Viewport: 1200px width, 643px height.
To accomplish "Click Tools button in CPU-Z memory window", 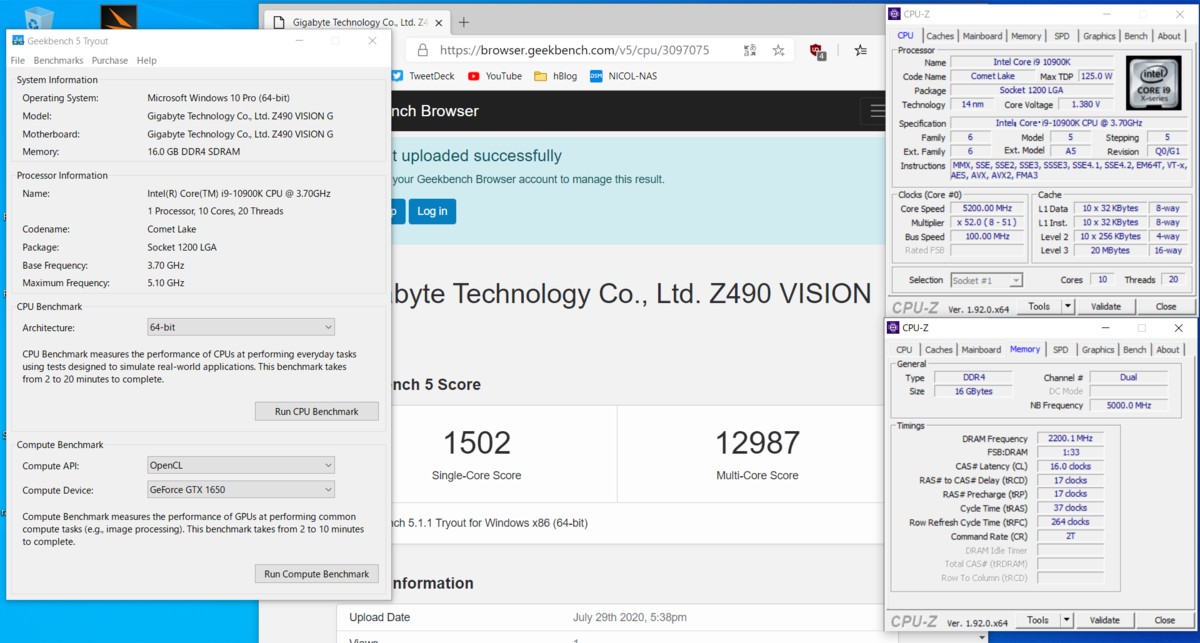I will tap(1039, 620).
